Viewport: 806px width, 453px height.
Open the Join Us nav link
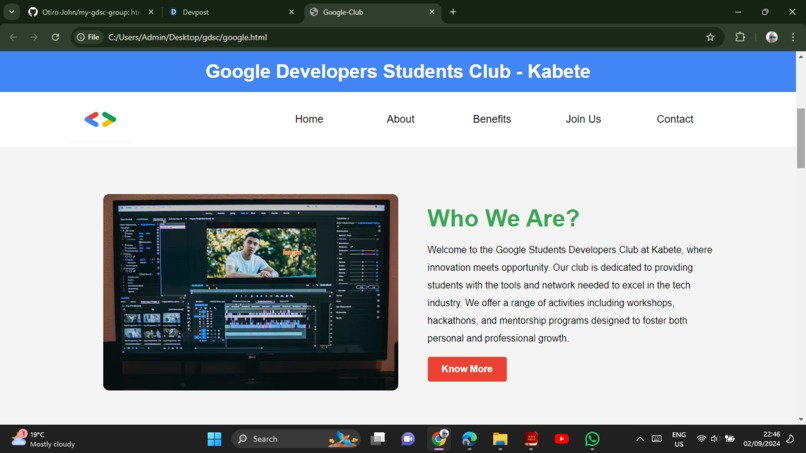click(583, 119)
